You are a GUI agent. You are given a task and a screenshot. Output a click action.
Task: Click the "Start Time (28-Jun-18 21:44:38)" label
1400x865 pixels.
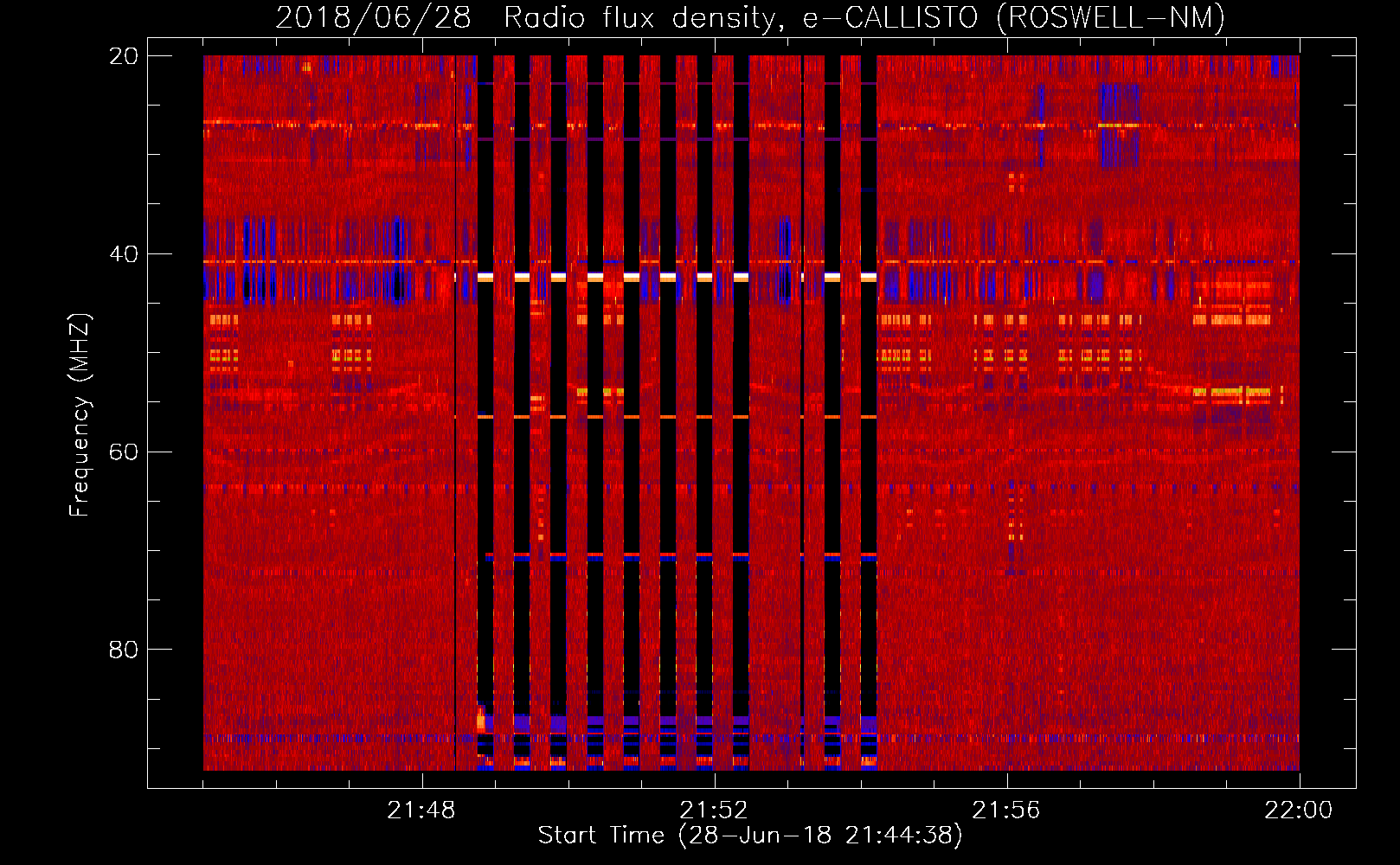click(x=750, y=836)
